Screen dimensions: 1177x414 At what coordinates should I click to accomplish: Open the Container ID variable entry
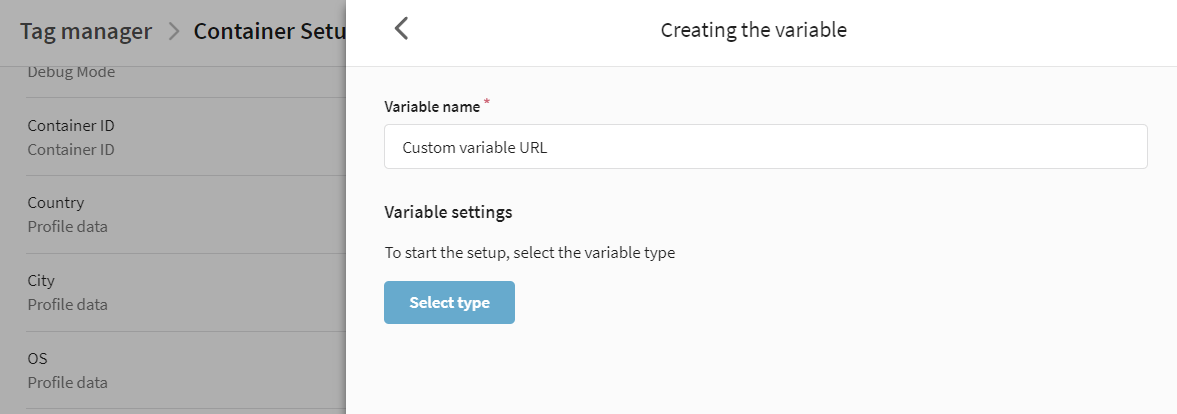tap(186, 137)
